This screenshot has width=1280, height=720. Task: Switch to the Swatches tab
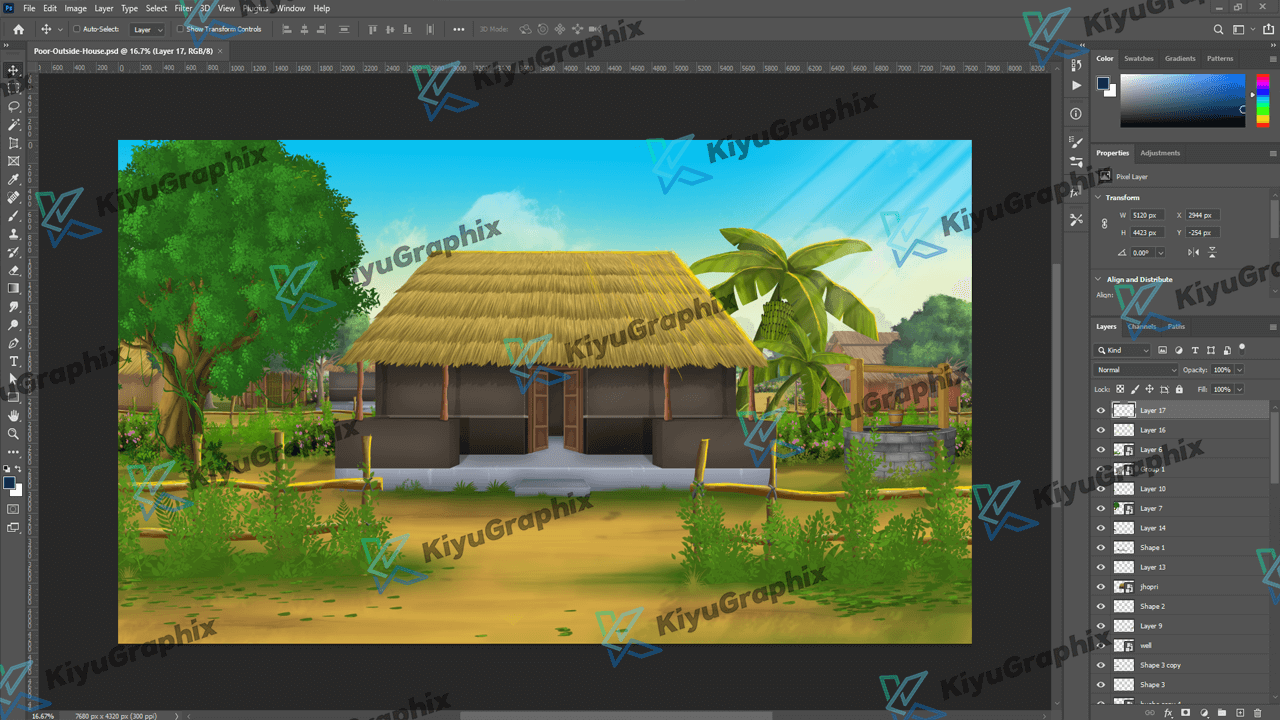(x=1138, y=59)
